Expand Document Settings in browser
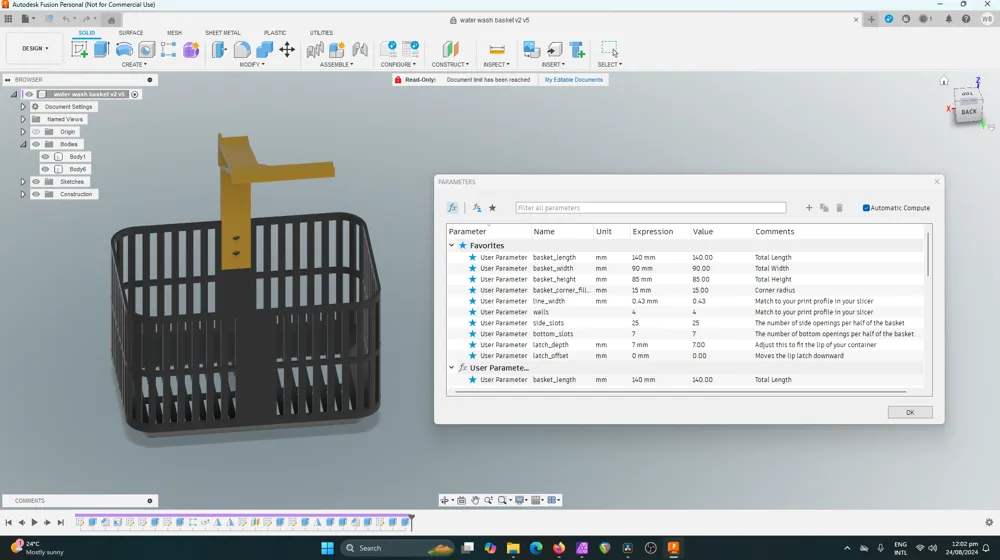 (x=23, y=107)
